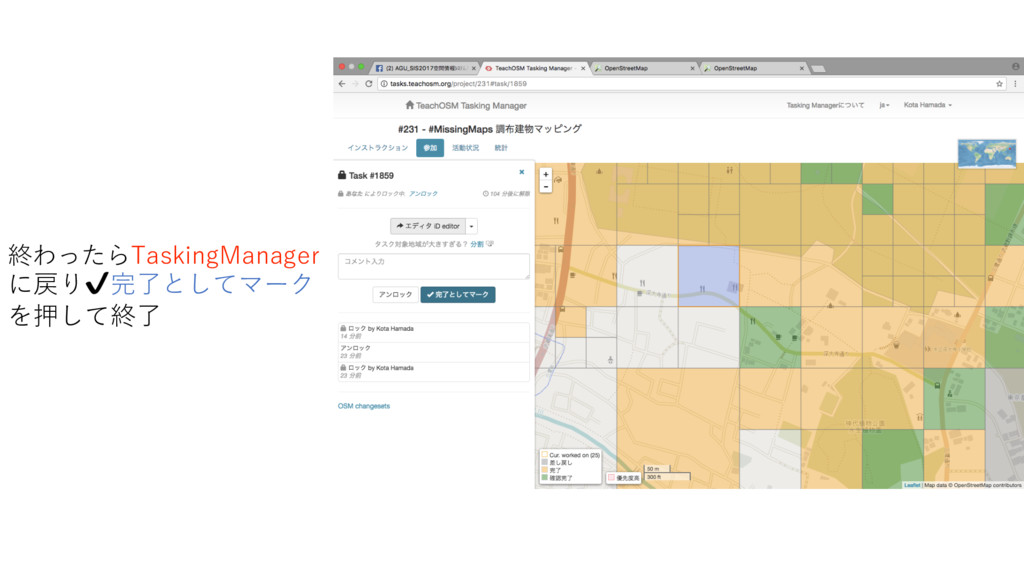
Task: Switch to the インストラクション tab
Action: (377, 148)
